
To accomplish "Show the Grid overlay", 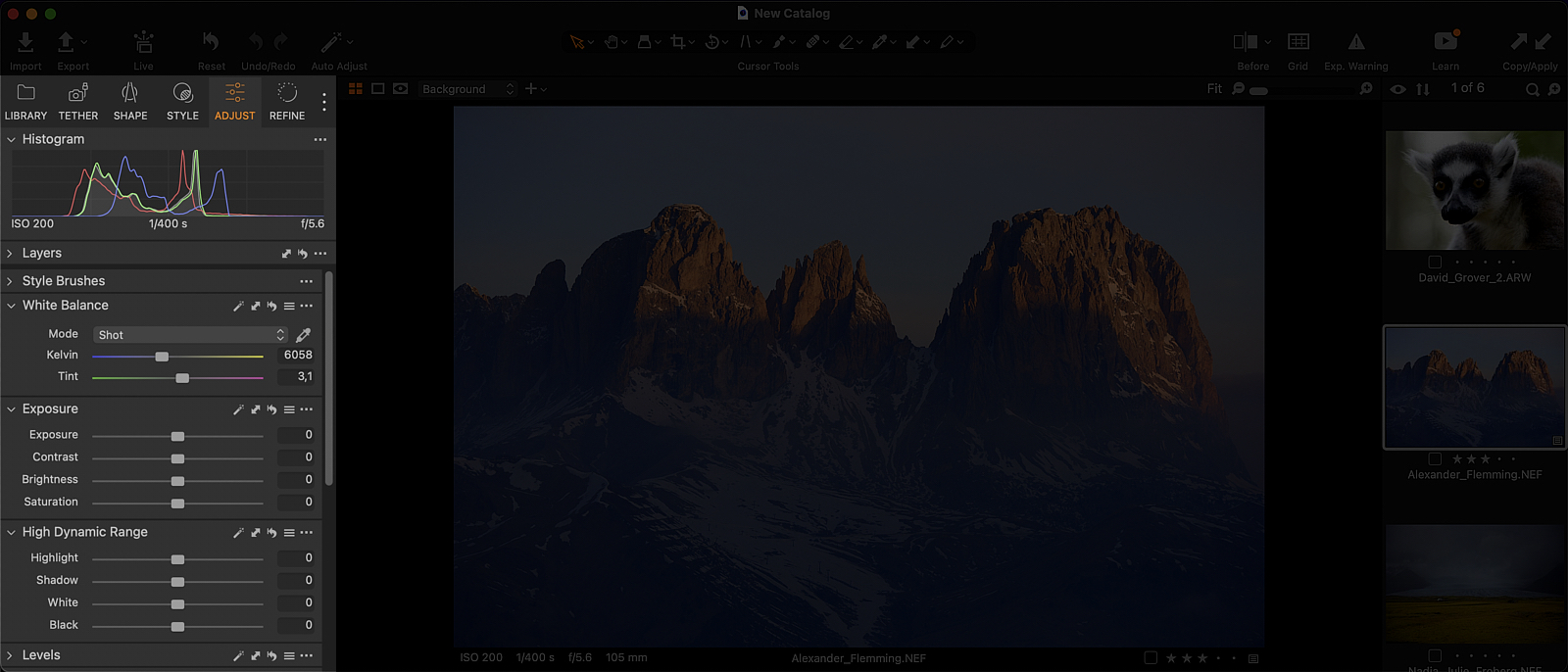I will pyautogui.click(x=1298, y=42).
